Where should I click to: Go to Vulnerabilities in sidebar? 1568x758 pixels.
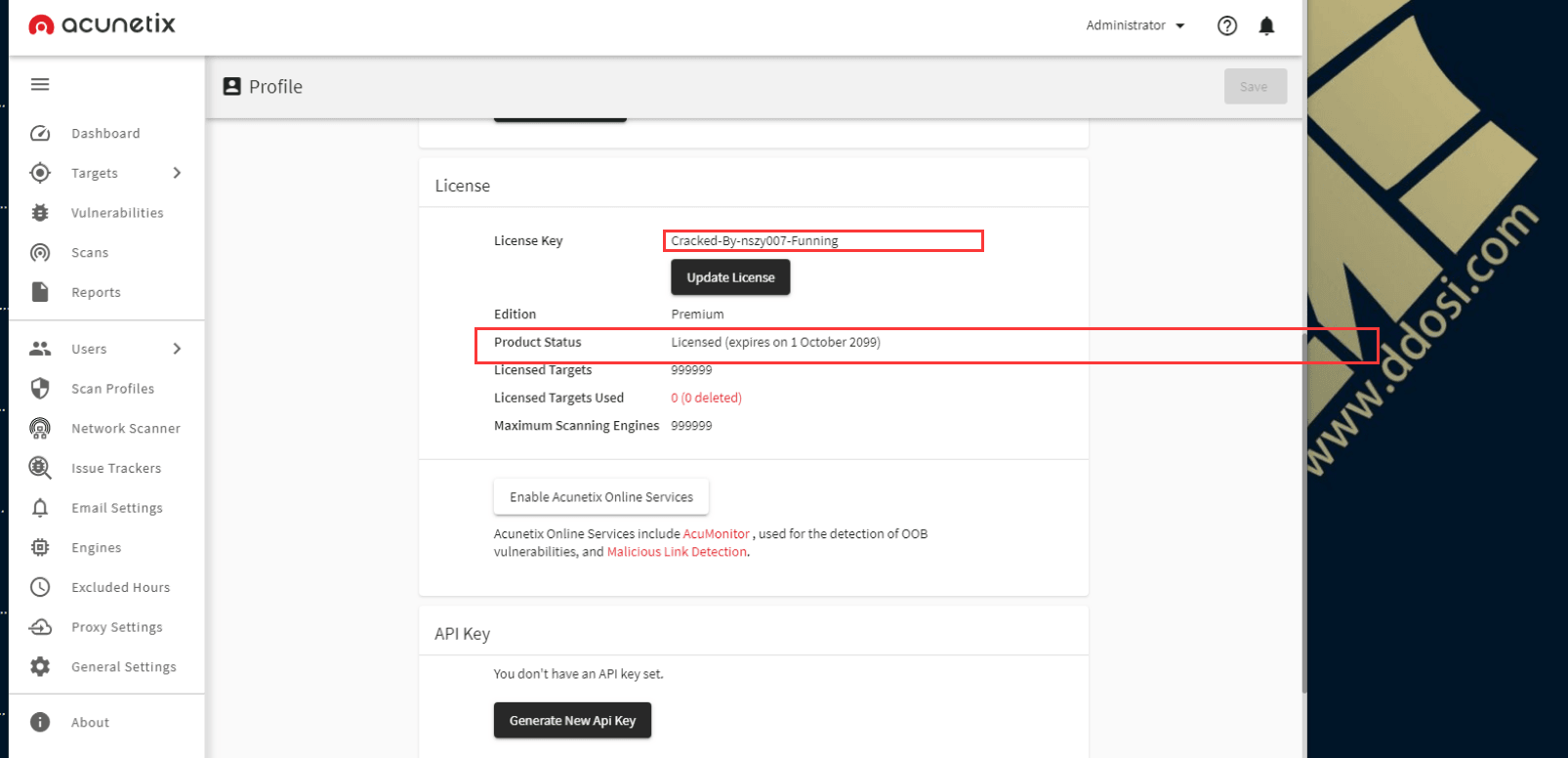coord(117,213)
